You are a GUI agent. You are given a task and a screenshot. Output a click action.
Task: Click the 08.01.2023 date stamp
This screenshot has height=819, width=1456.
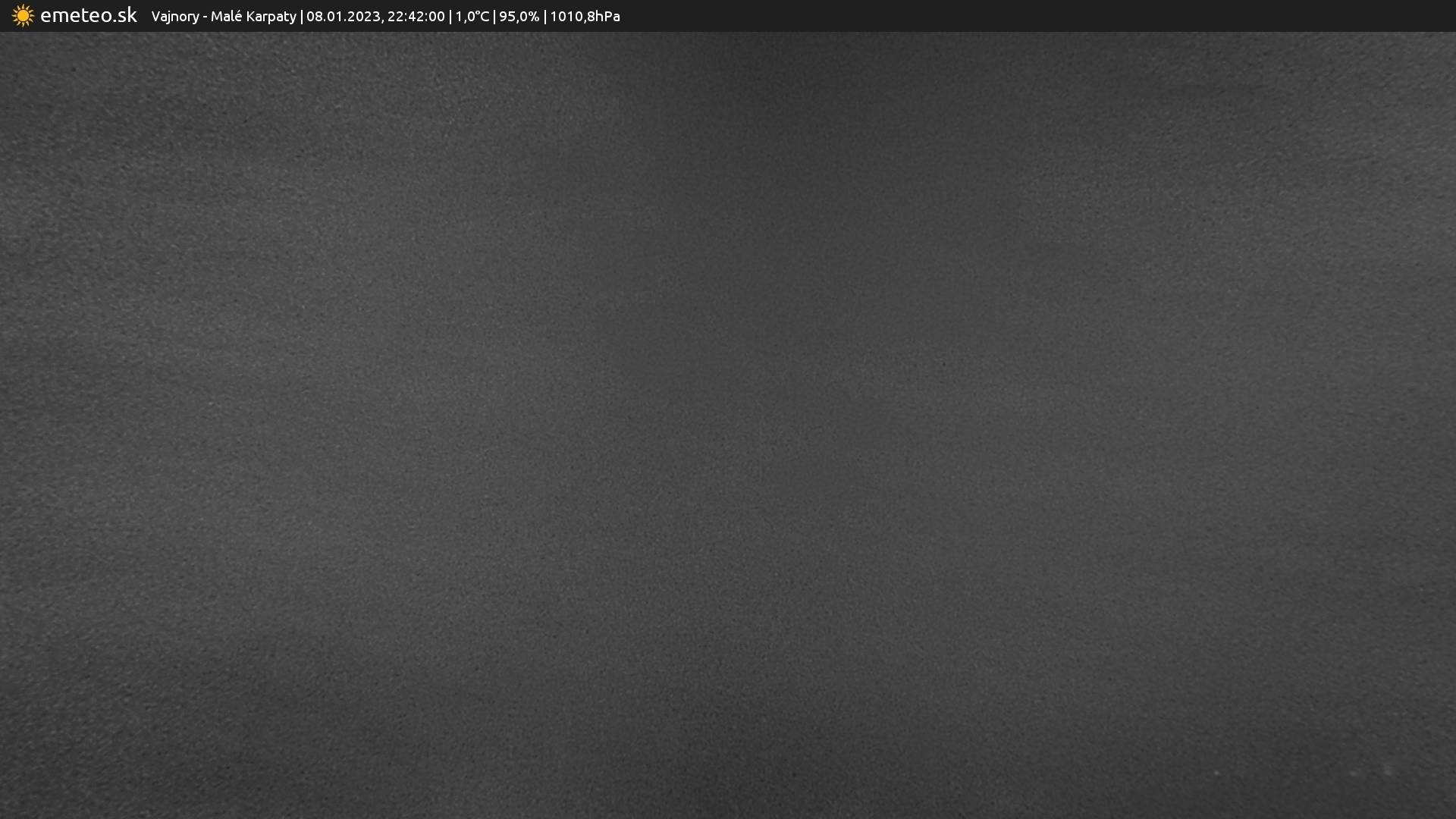pyautogui.click(x=343, y=17)
